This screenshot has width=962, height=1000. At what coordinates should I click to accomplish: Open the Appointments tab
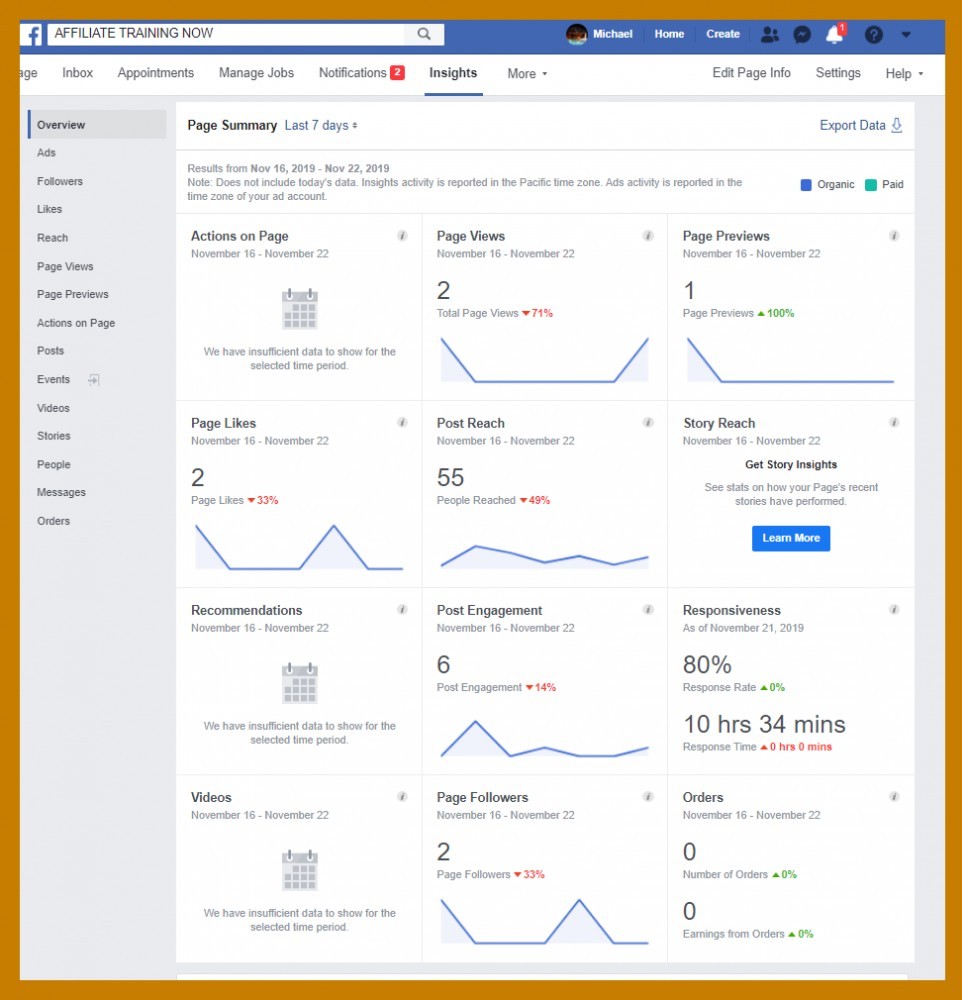156,73
